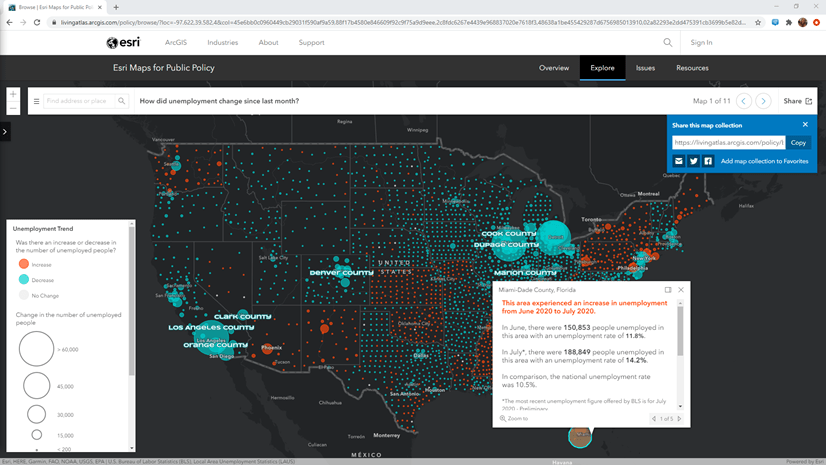Dock the Miami-Dade County popup

668,290
